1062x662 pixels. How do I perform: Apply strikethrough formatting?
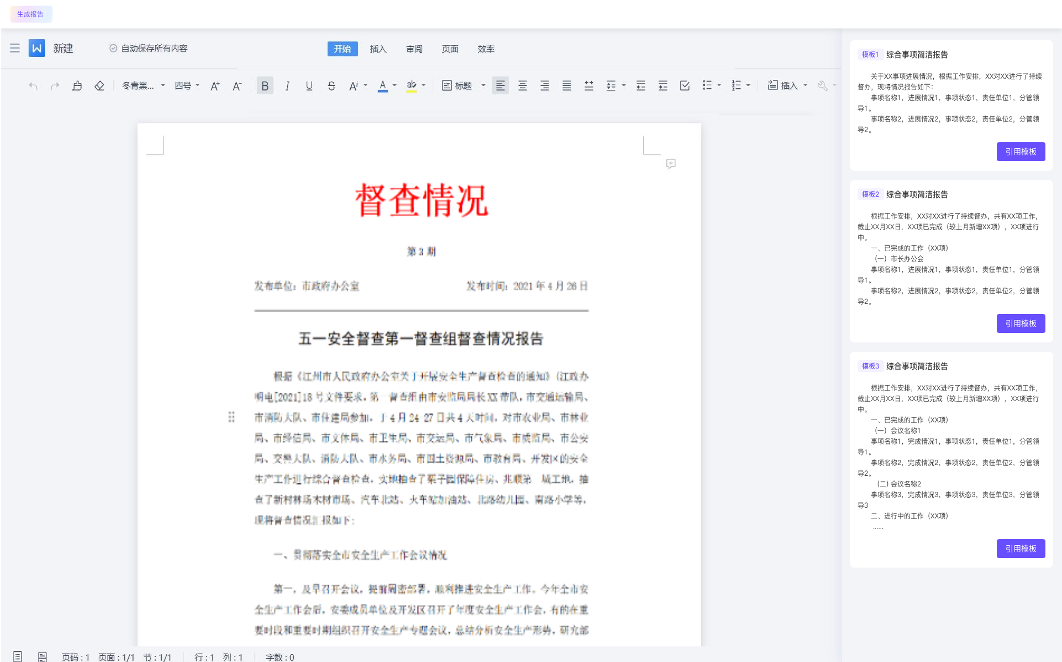(330, 86)
